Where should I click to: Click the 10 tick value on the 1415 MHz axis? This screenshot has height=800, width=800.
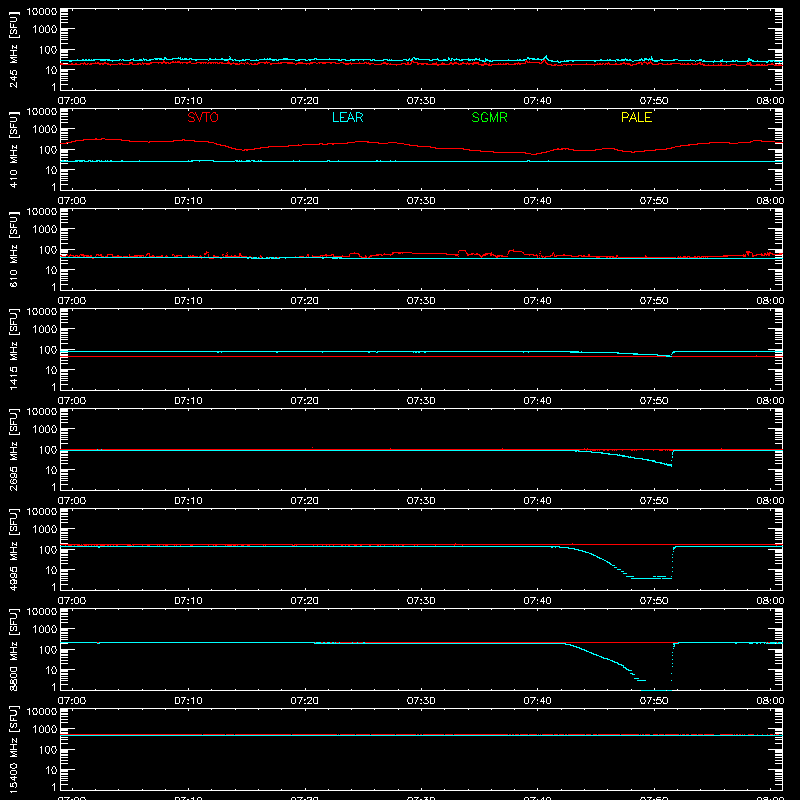[51, 370]
